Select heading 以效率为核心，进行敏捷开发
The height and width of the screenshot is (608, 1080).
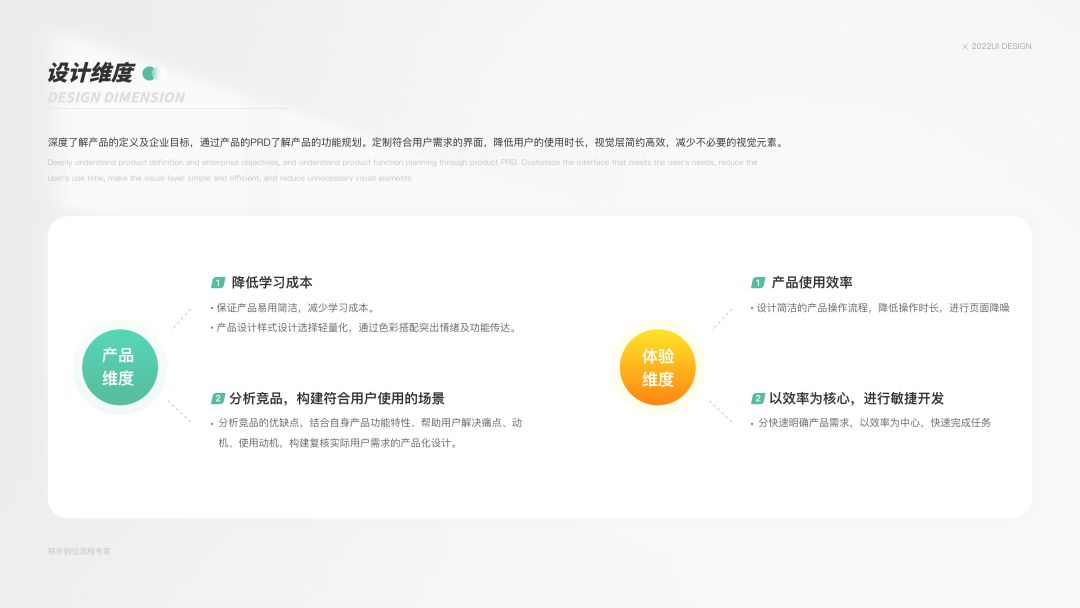tap(856, 398)
